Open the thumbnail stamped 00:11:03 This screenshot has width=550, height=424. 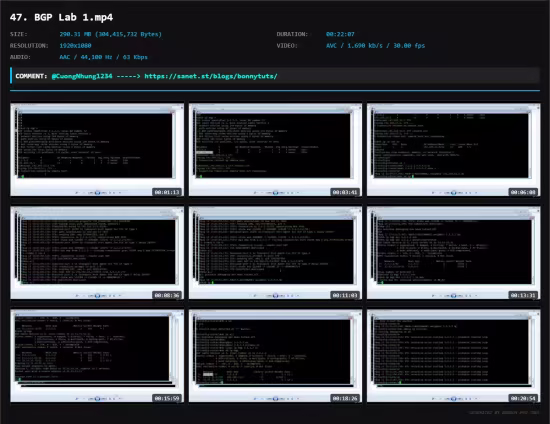click(275, 253)
